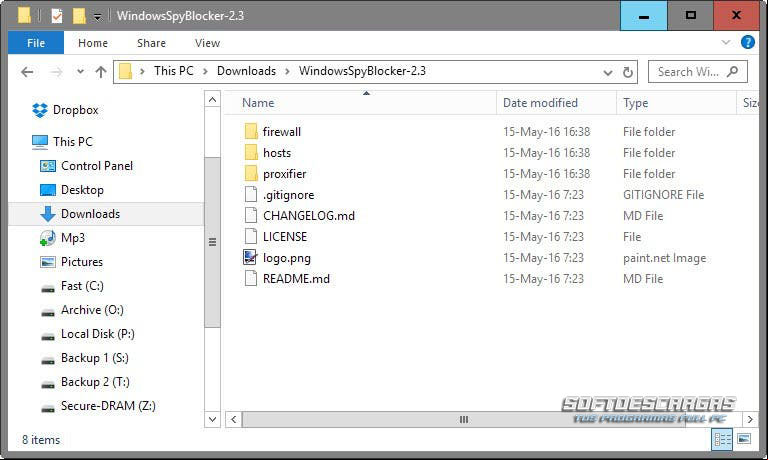
Task: Click WindowsSpyBlocker-2.3 breadcrumb in address bar
Action: point(362,71)
